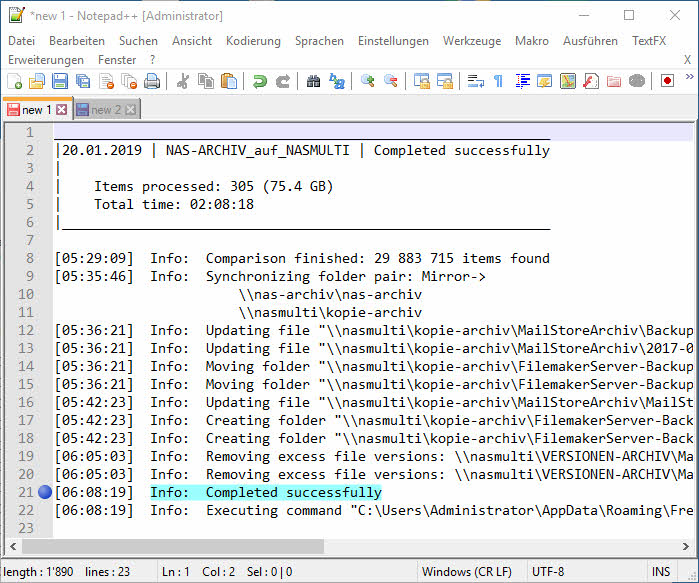
Task: Open the Bearbeiten menu
Action: [x=77, y=41]
